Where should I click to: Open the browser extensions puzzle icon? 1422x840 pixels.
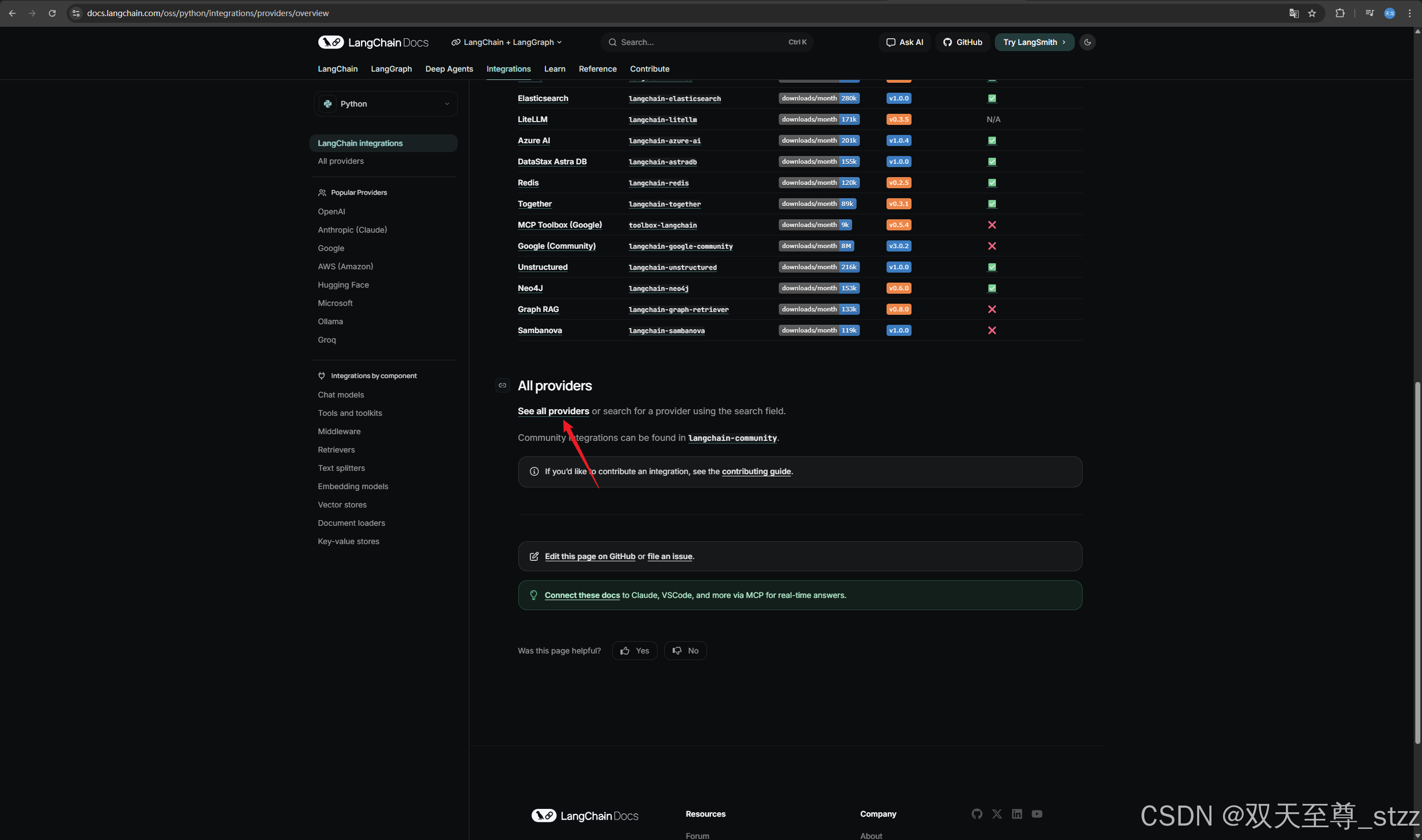pyautogui.click(x=1340, y=13)
